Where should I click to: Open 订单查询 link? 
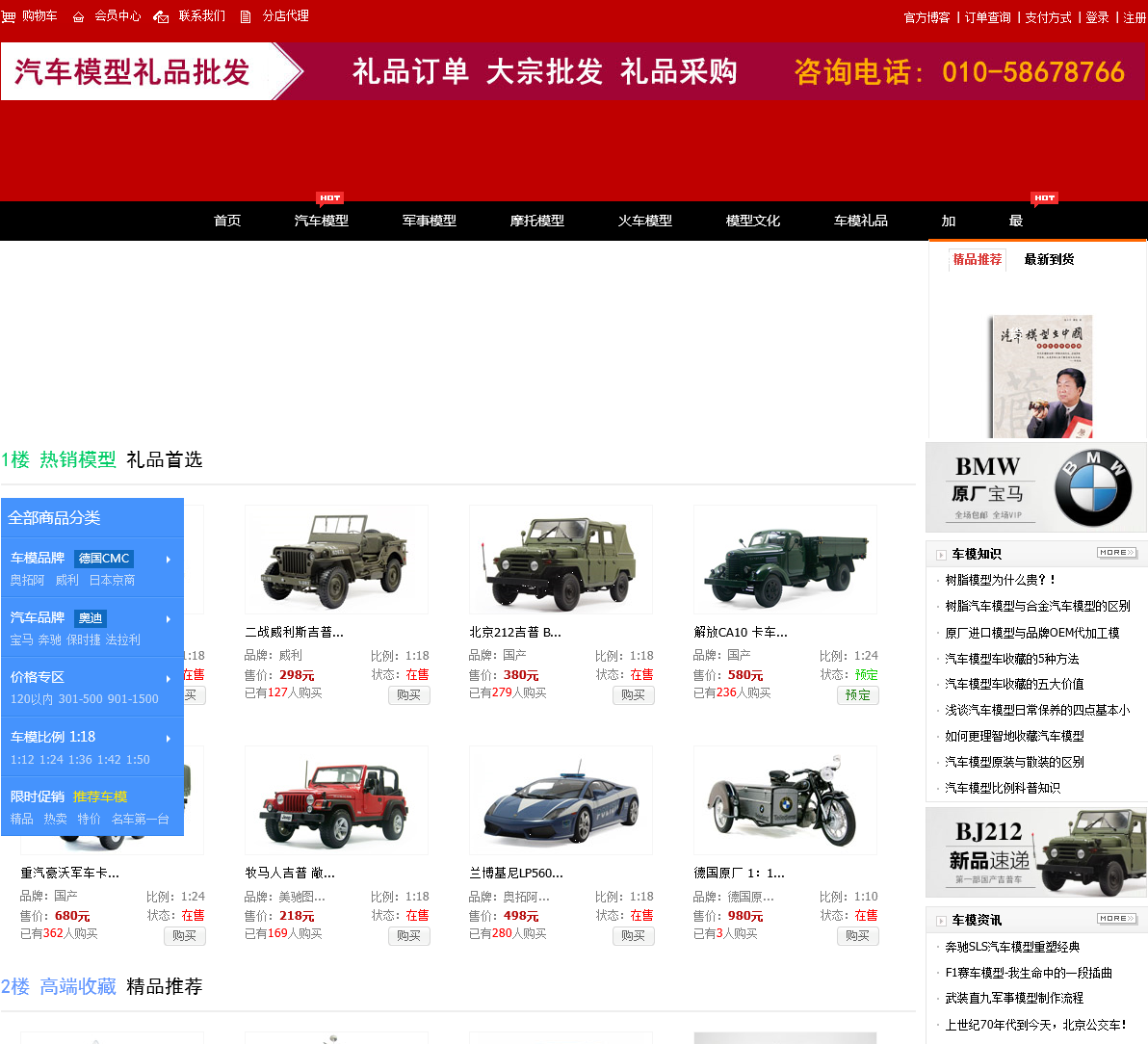point(988,17)
